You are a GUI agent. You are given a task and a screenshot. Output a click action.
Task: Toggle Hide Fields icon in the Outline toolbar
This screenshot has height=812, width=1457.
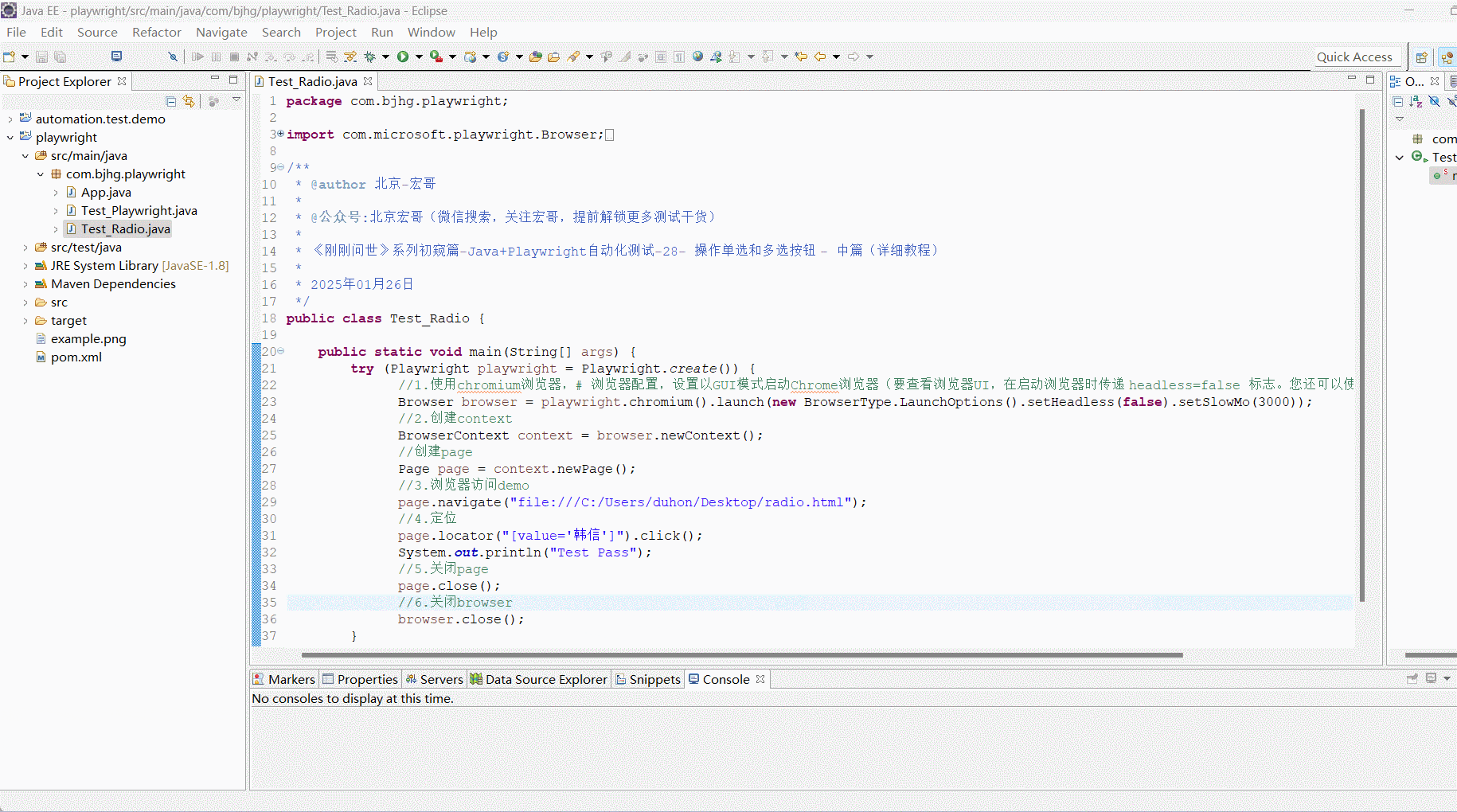(1434, 101)
